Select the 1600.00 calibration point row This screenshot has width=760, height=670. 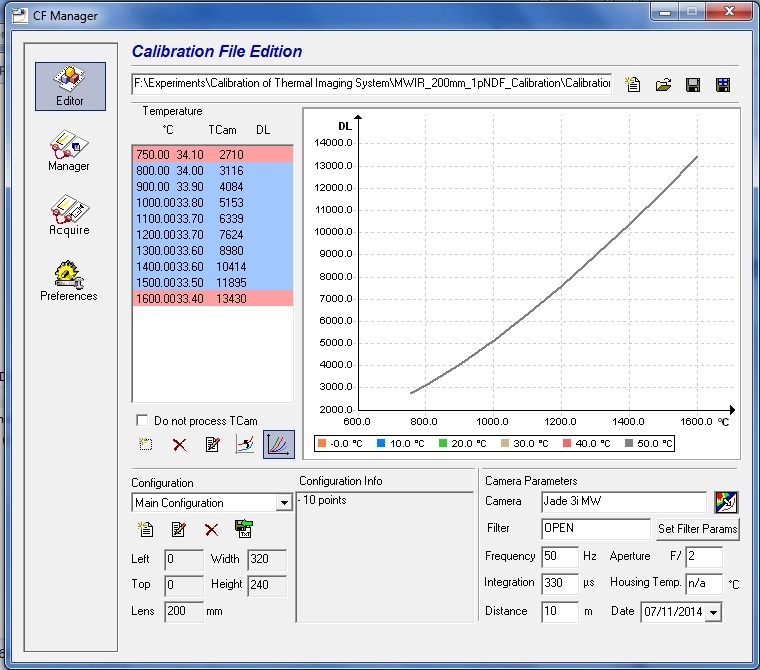(212, 299)
